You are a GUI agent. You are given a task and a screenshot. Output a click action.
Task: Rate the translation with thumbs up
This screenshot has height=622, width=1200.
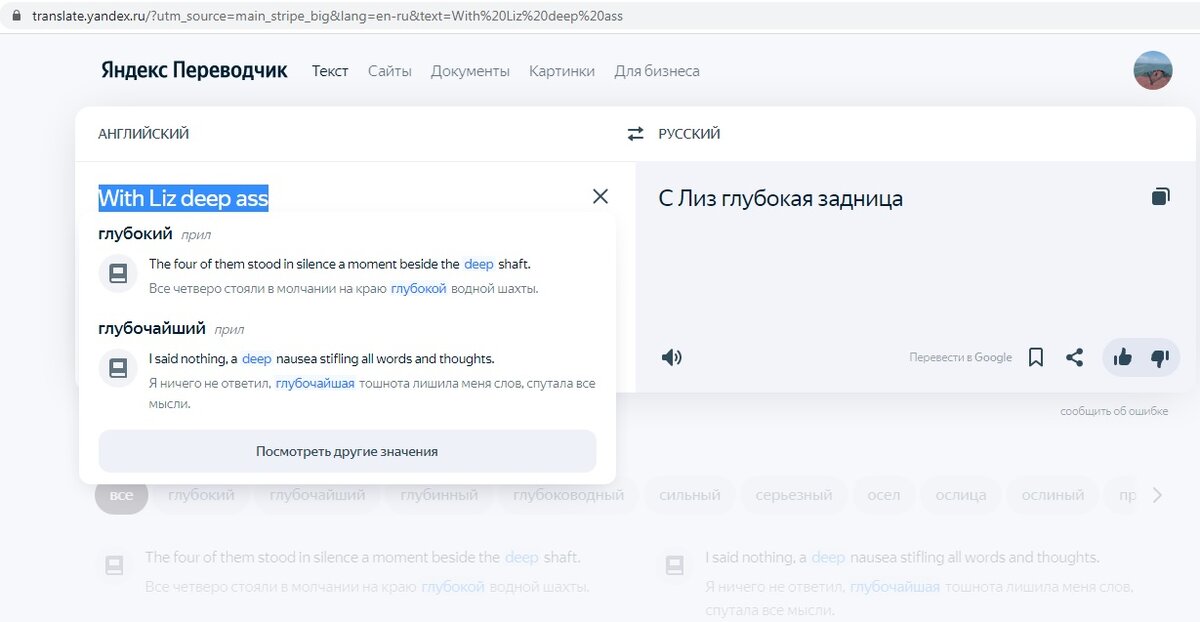click(x=1121, y=357)
